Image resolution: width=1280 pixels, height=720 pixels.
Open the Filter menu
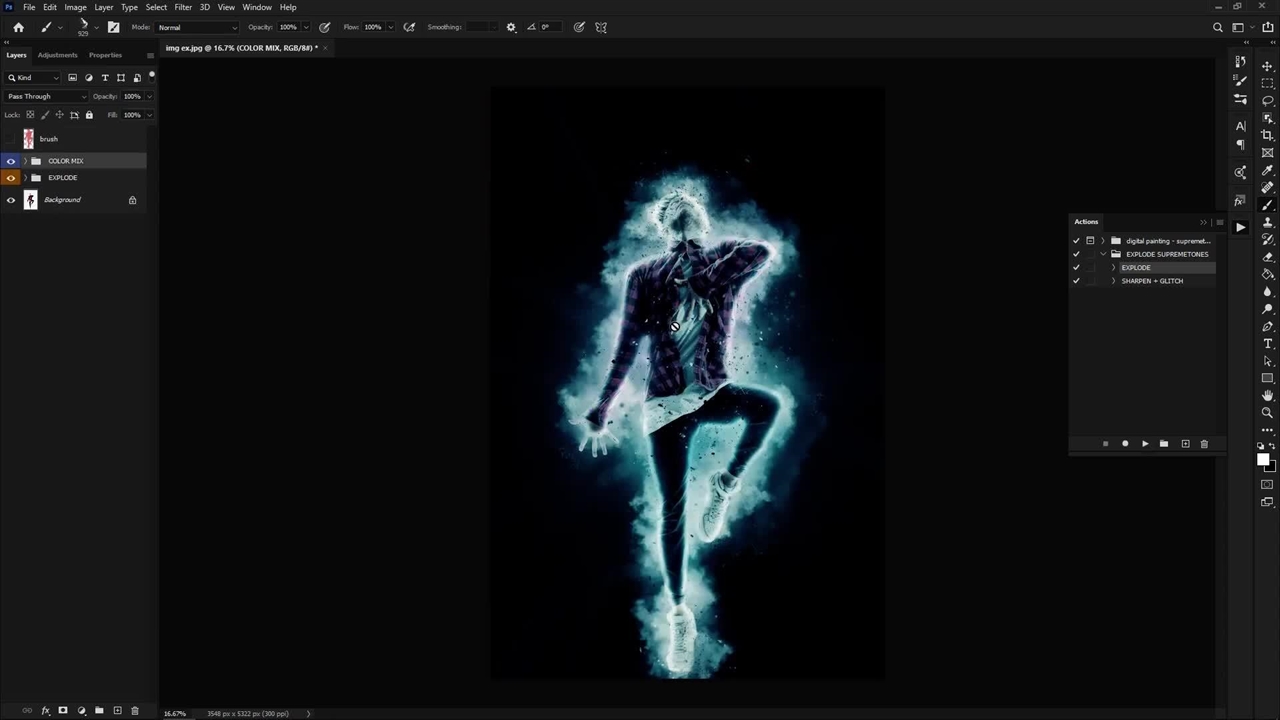click(183, 7)
